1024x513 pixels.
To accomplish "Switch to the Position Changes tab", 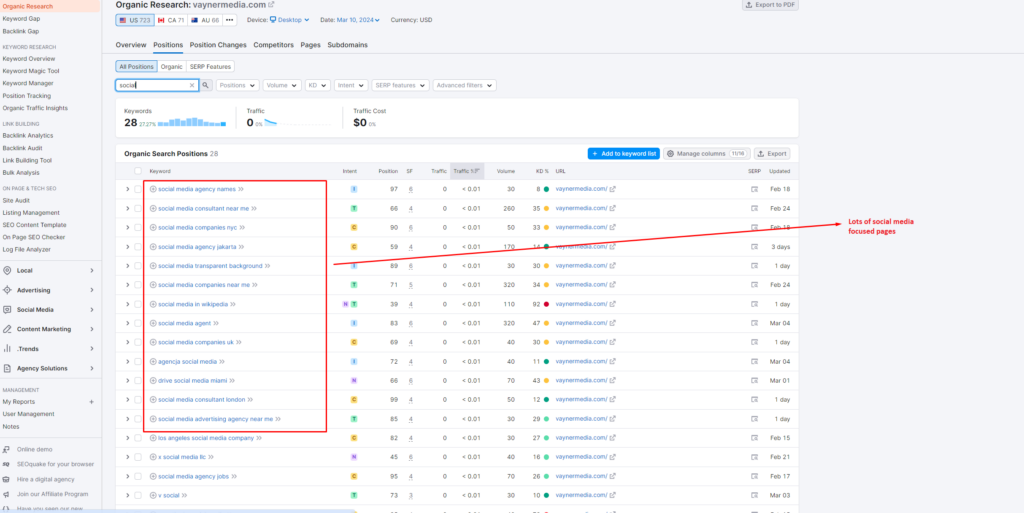I will tap(218, 45).
